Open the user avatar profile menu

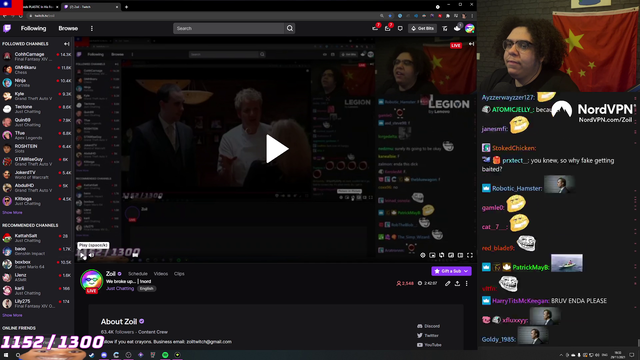(x=470, y=28)
